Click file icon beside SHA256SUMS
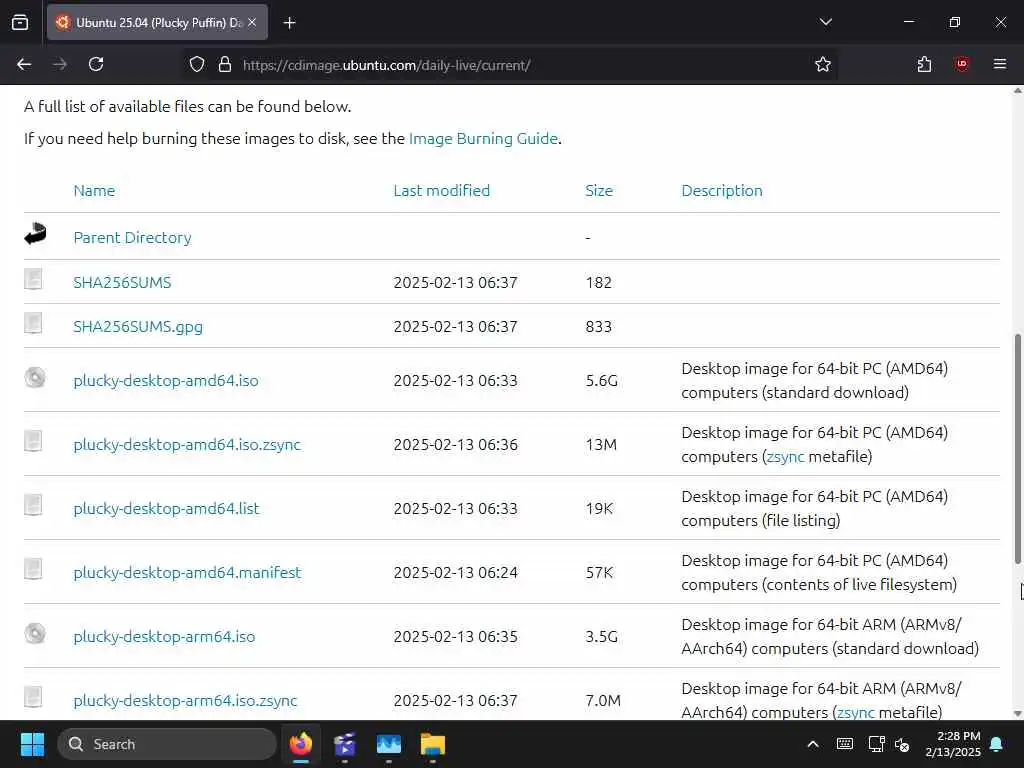This screenshot has height=768, width=1024. pos(33,279)
